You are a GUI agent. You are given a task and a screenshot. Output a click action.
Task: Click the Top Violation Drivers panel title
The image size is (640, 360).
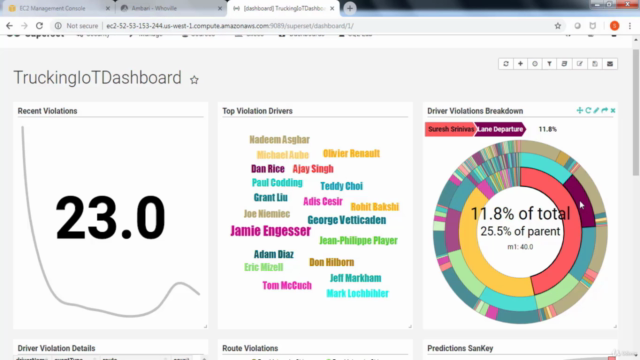pos(258,111)
